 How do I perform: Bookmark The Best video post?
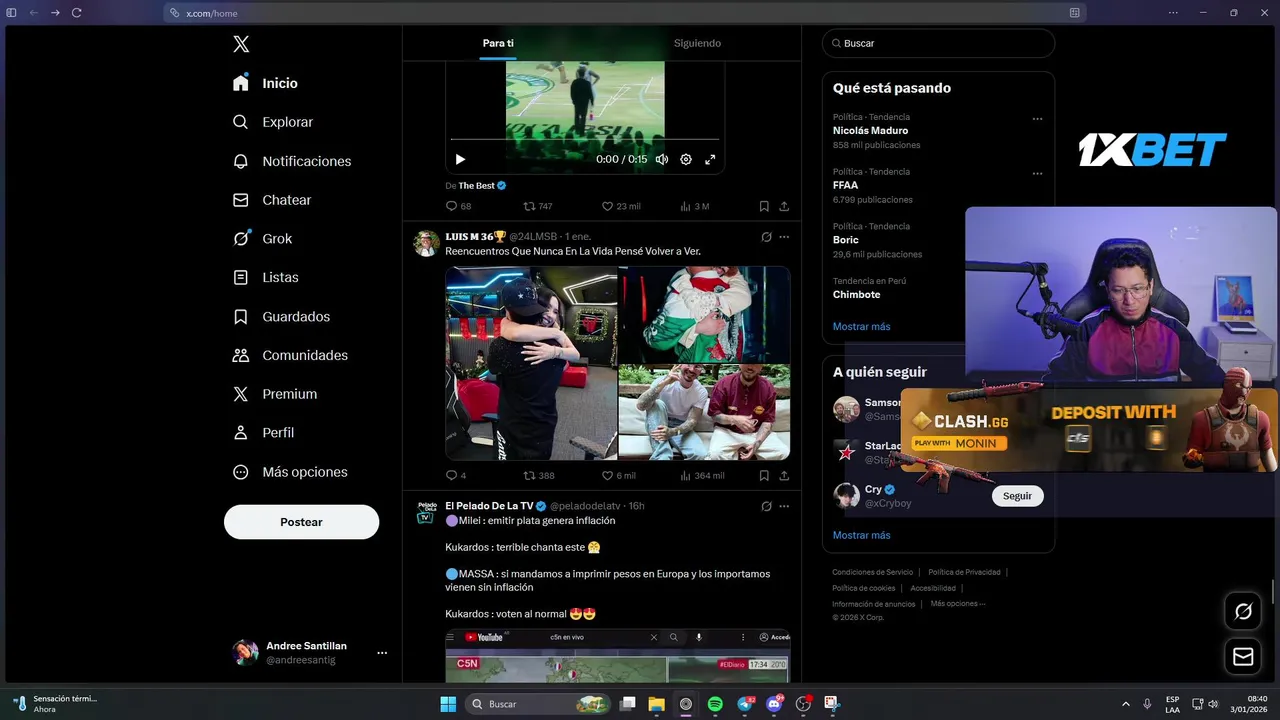pos(764,206)
